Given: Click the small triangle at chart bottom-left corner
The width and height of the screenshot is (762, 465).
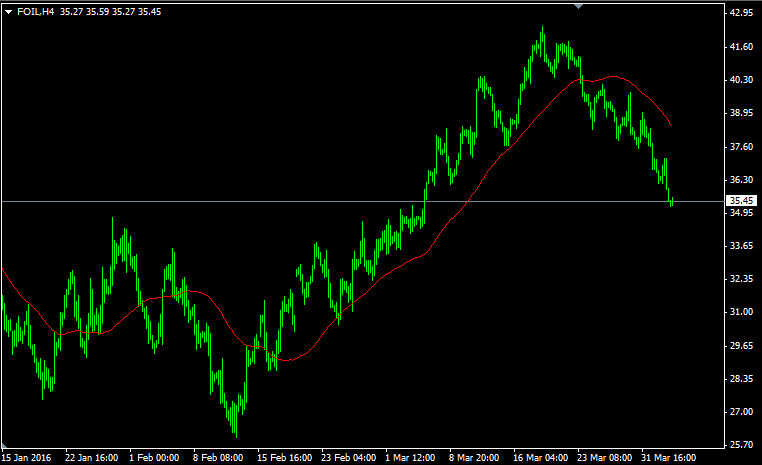Looking at the screenshot, I should point(4,446).
